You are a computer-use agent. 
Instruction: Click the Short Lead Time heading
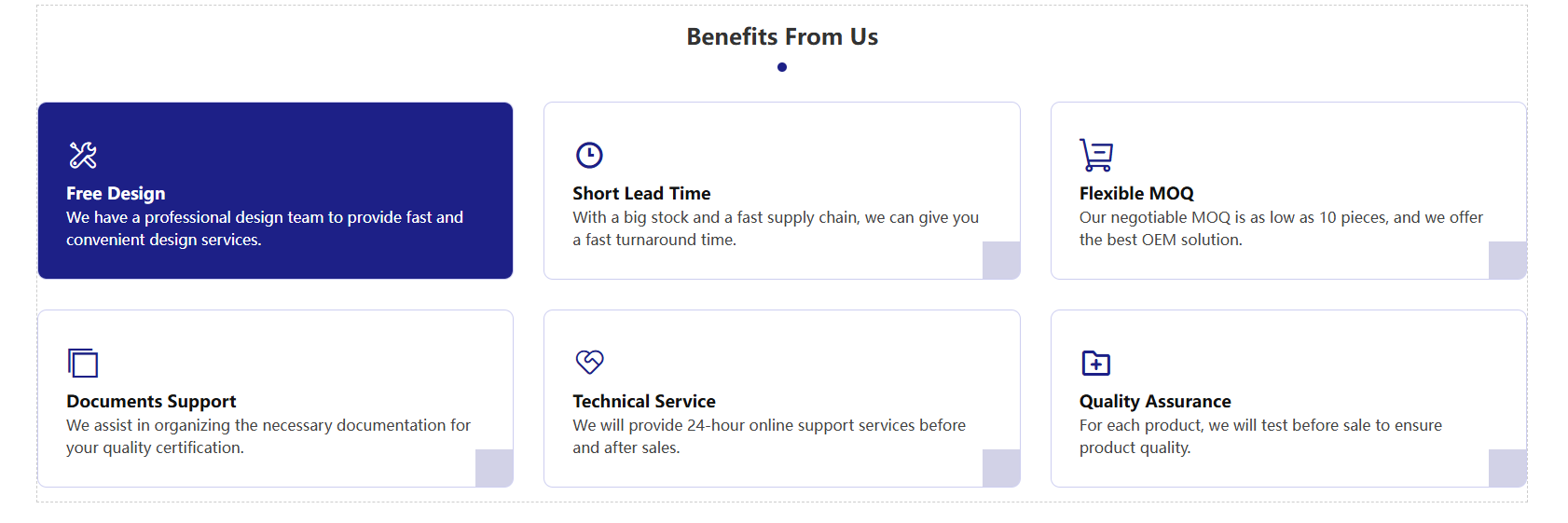(641, 193)
